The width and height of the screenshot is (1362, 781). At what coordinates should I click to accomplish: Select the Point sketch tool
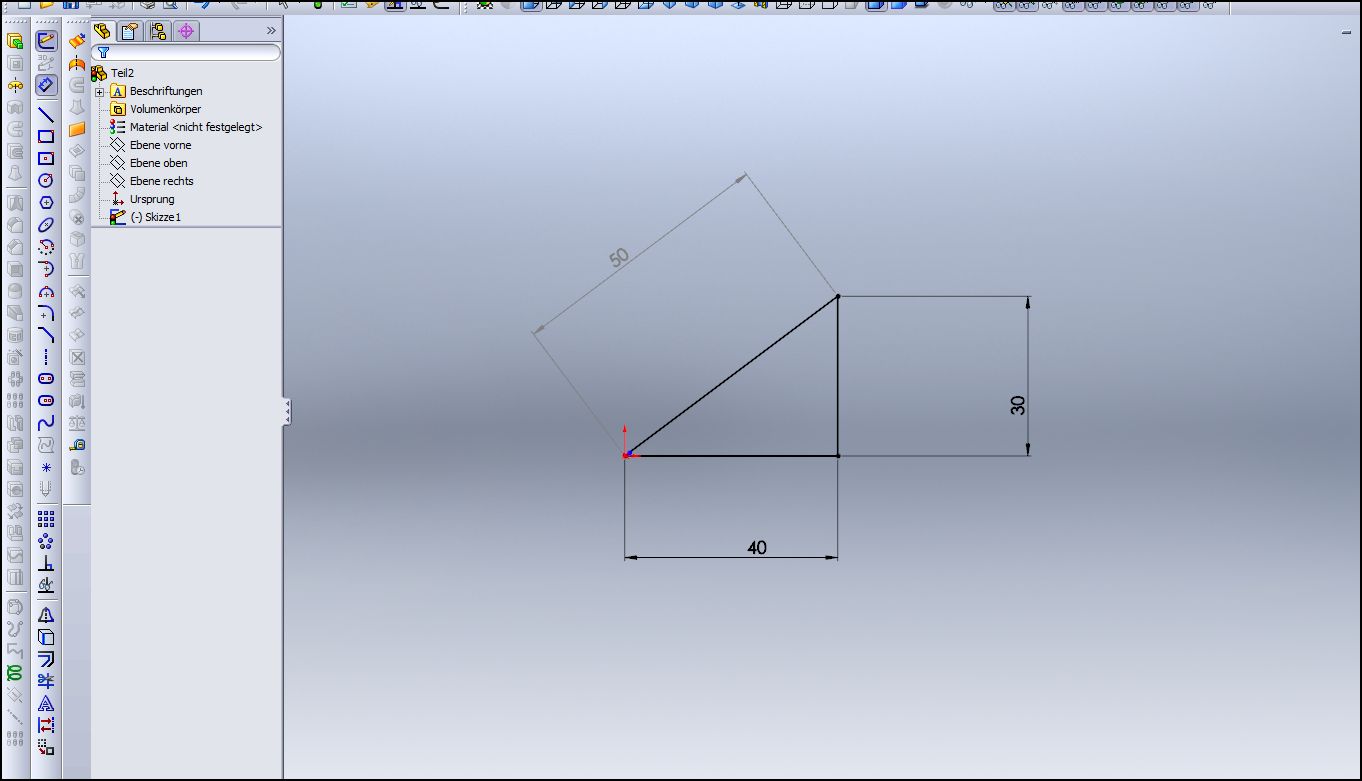(x=46, y=467)
